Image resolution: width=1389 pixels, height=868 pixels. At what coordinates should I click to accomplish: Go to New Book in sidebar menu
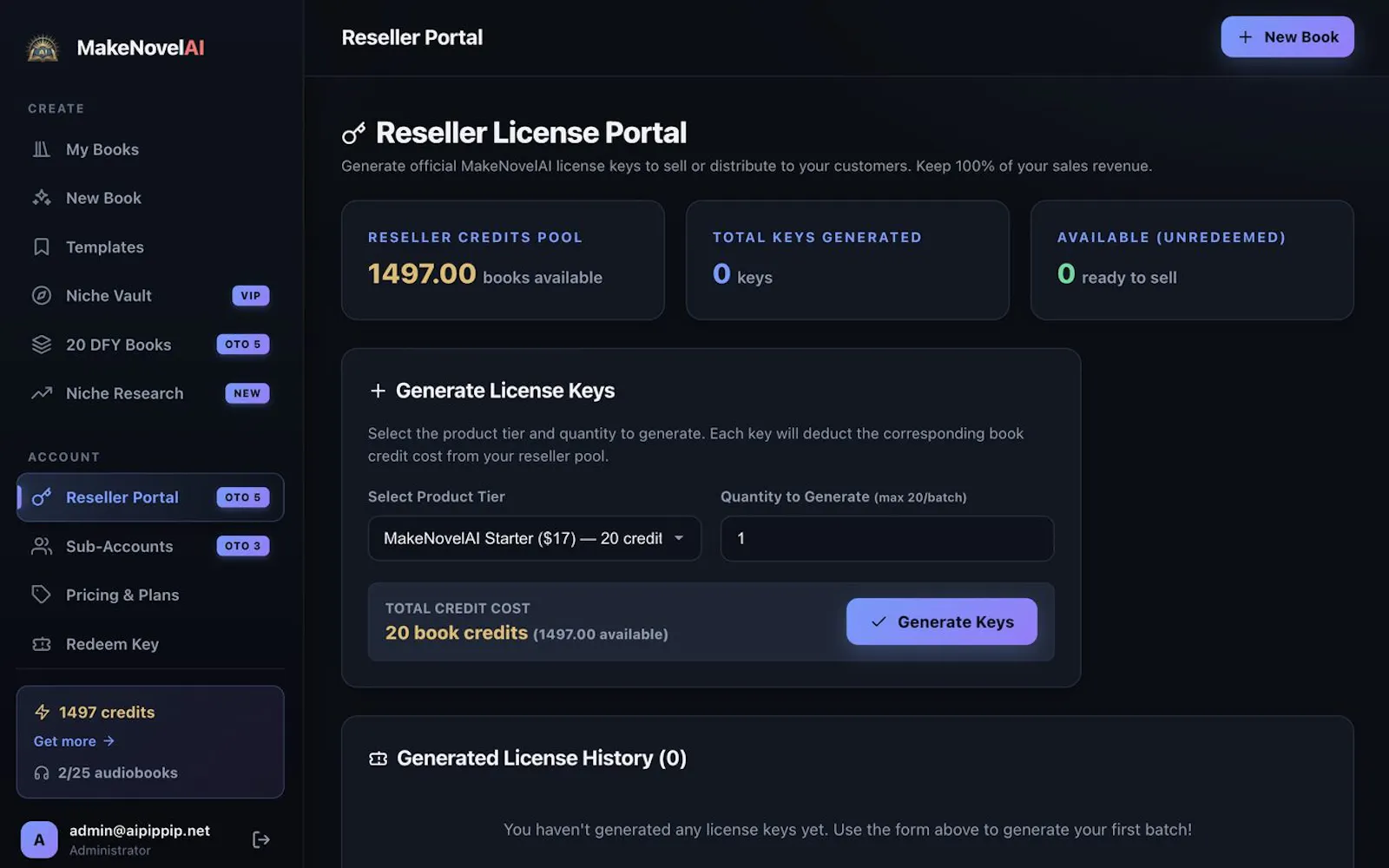coord(150,198)
